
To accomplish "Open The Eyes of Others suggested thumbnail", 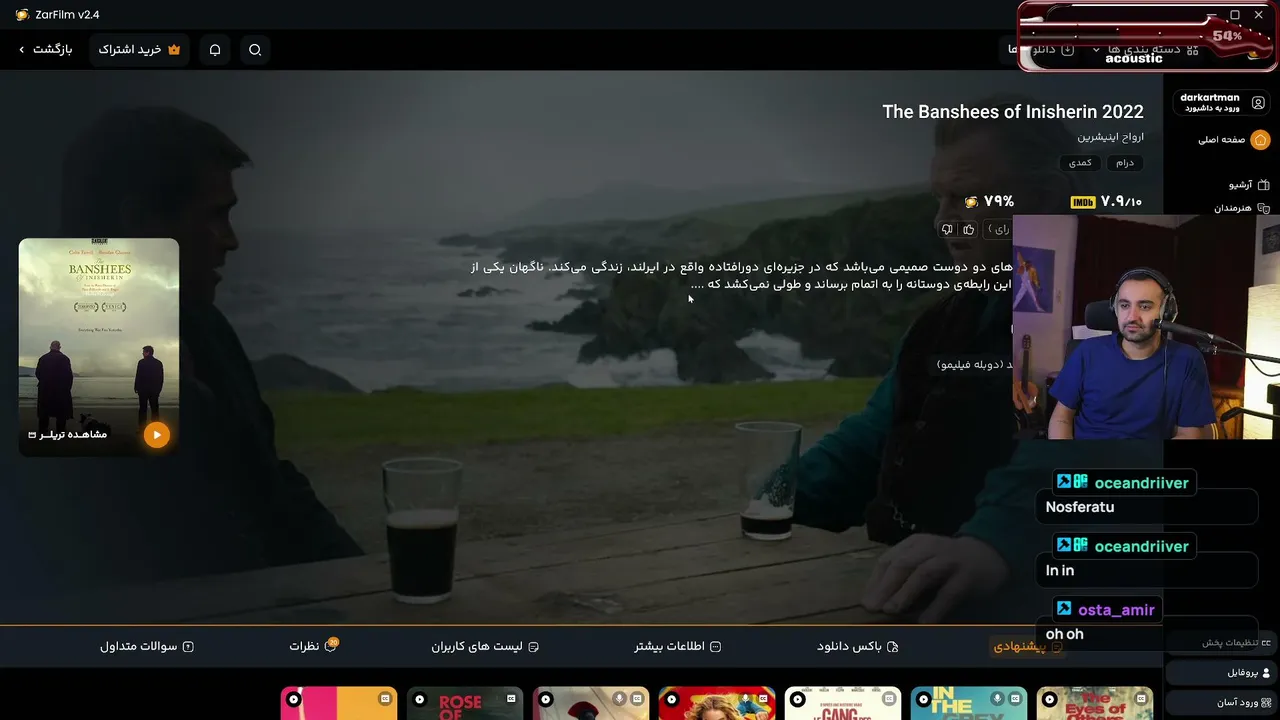I will coord(1095,704).
